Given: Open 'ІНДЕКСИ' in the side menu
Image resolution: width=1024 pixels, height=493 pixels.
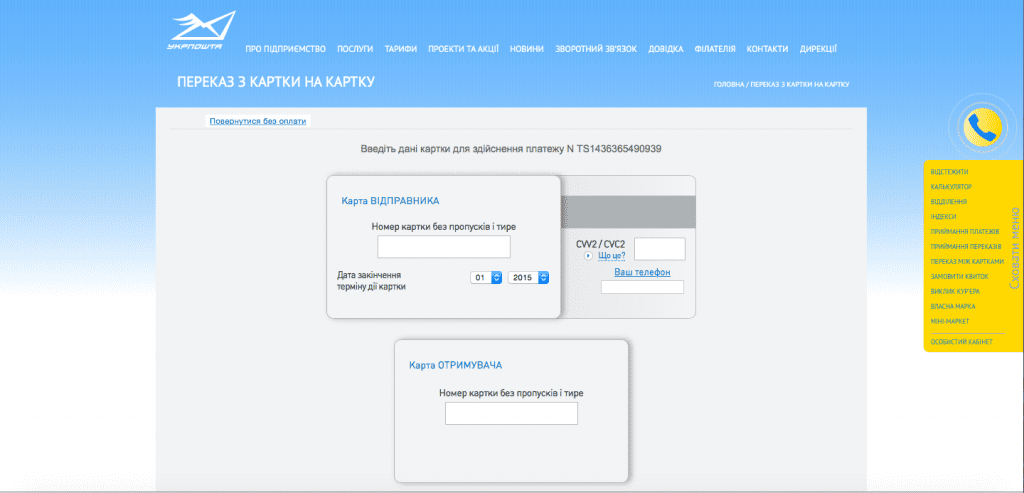Looking at the screenshot, I should tap(944, 217).
